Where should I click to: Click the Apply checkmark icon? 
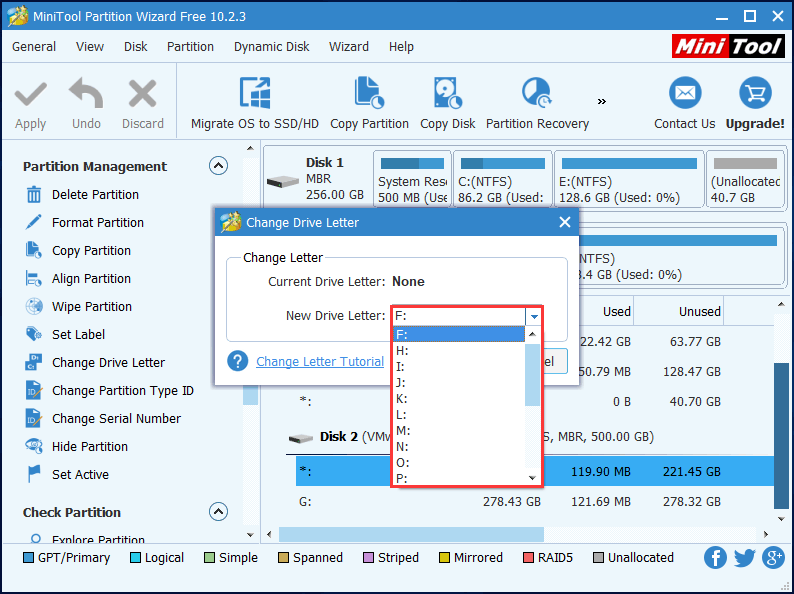click(30, 95)
